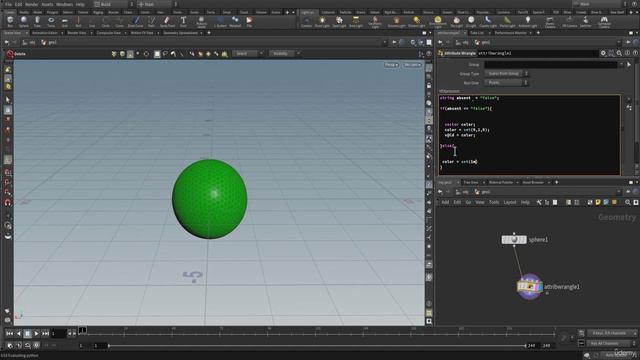Screen dimensions: 640x360
Task: Select the Metaball shelf tool
Action: click(x=235, y=21)
